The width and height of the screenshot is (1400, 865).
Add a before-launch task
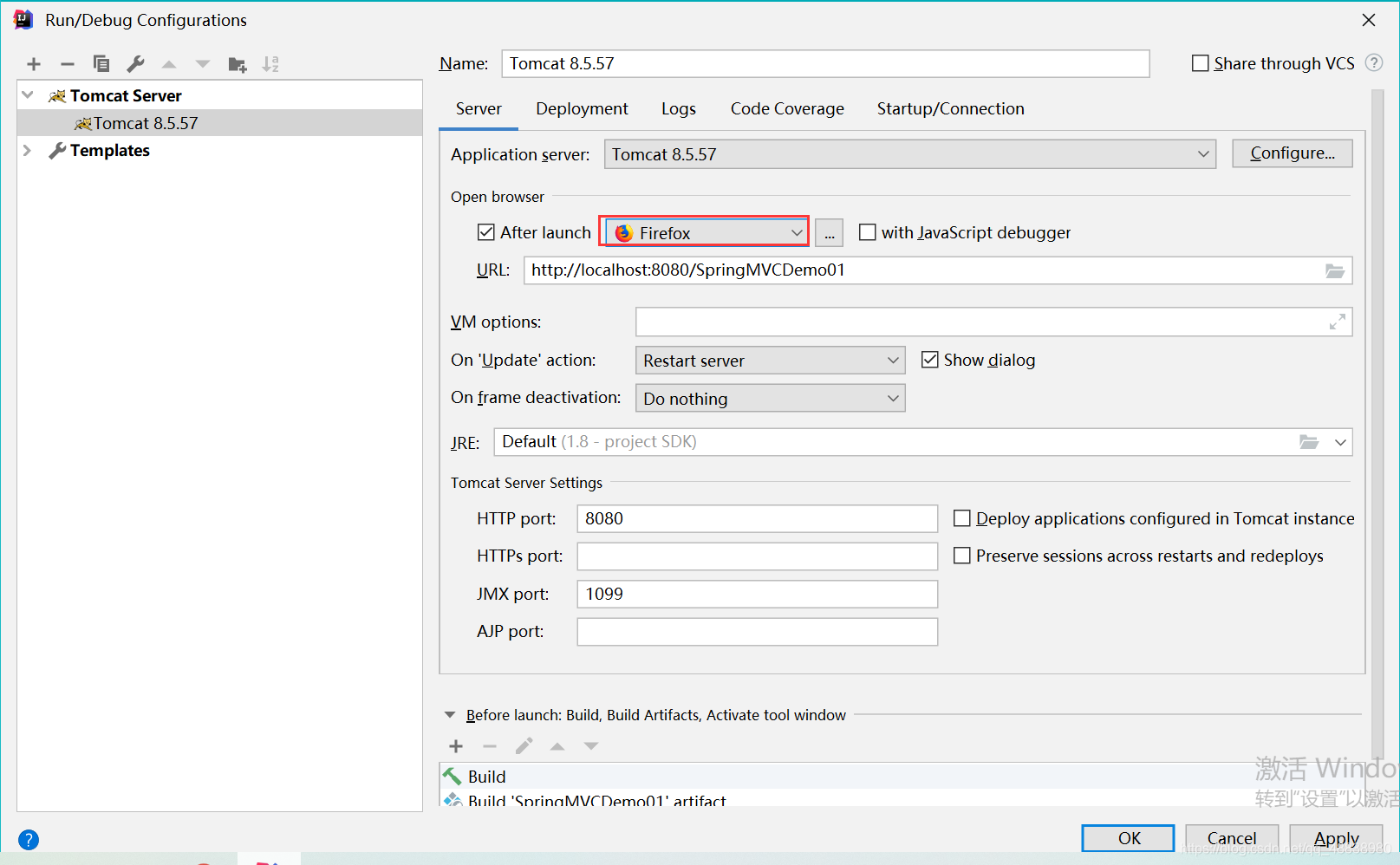pos(456,746)
